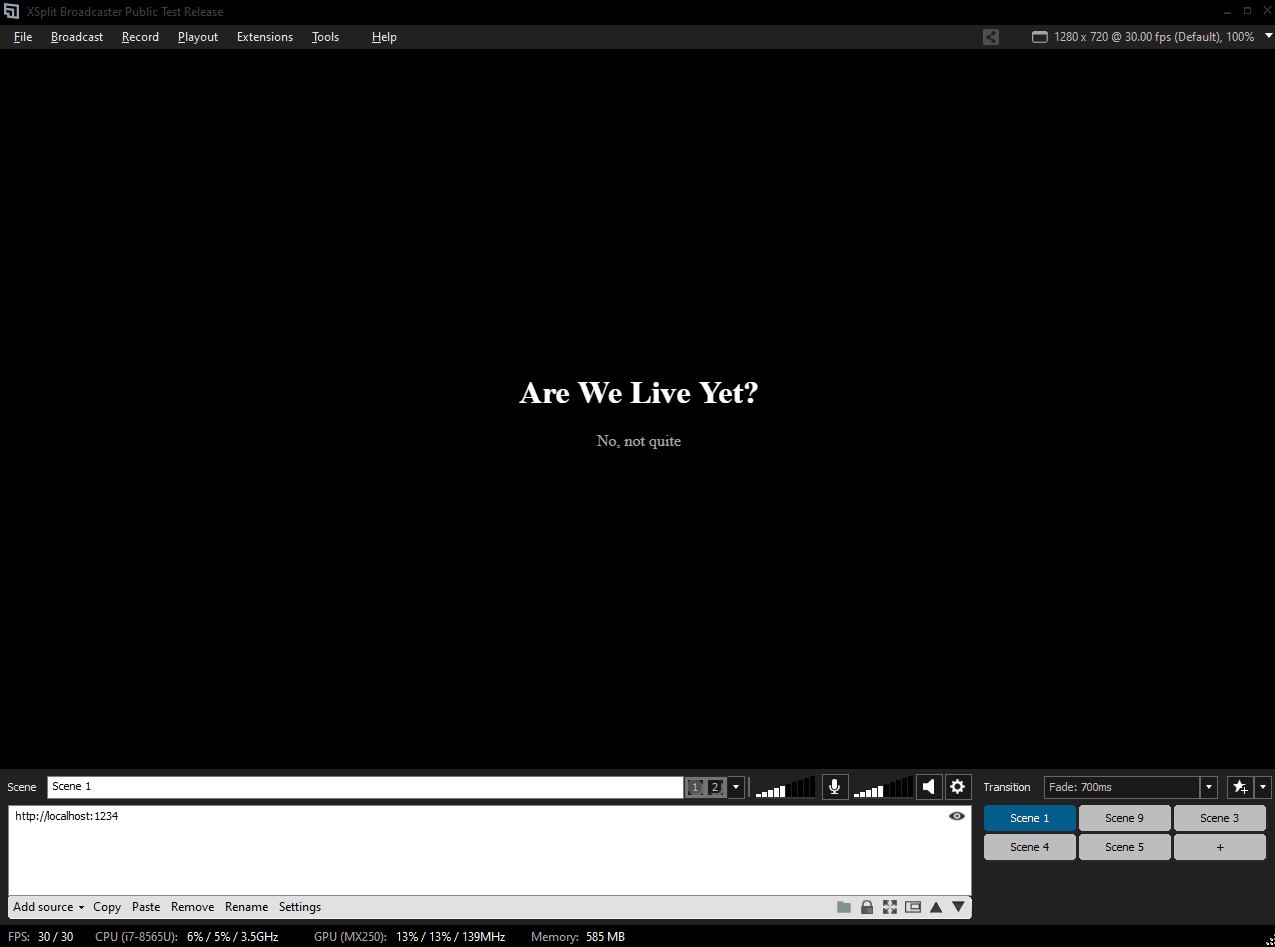The image size is (1275, 947).
Task: Adjust the microphone volume level bars
Action: [785, 788]
